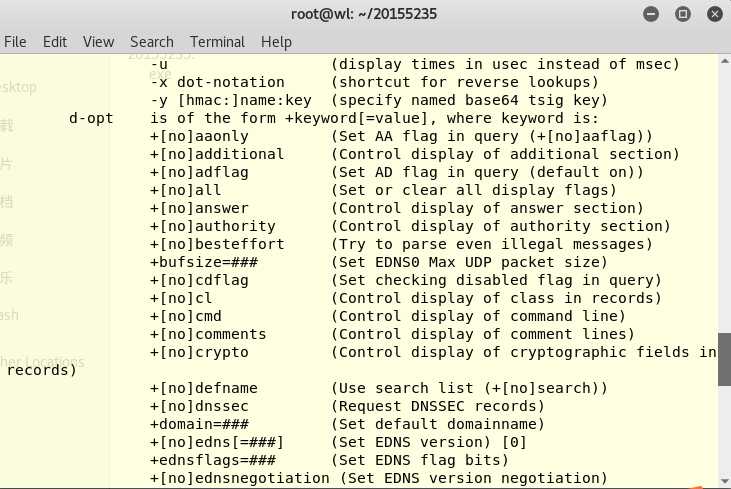
Task: Click the +bufsize=### line in terminal
Action: (378, 262)
